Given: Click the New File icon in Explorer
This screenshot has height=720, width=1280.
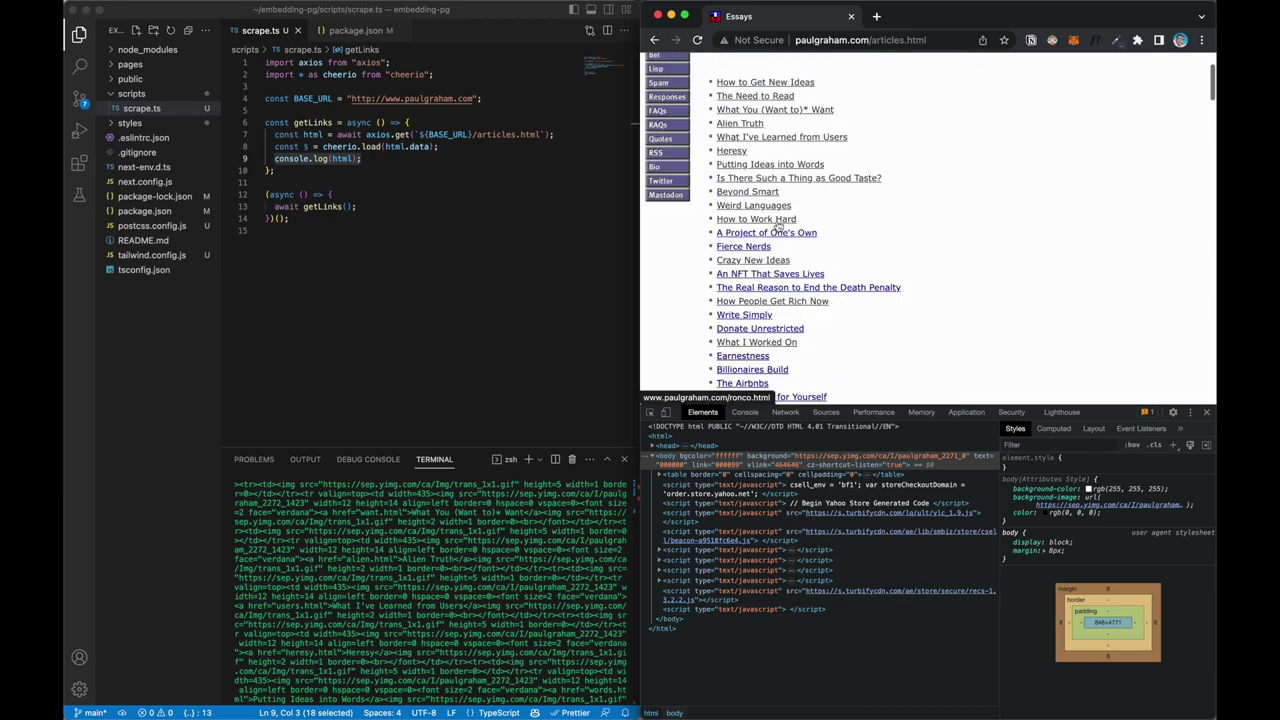Looking at the screenshot, I should [x=136, y=30].
